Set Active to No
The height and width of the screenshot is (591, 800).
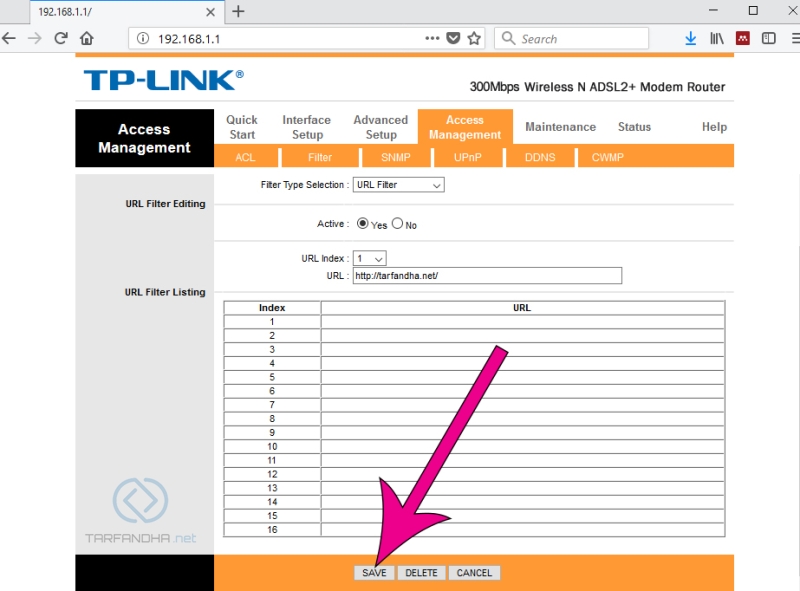397,224
